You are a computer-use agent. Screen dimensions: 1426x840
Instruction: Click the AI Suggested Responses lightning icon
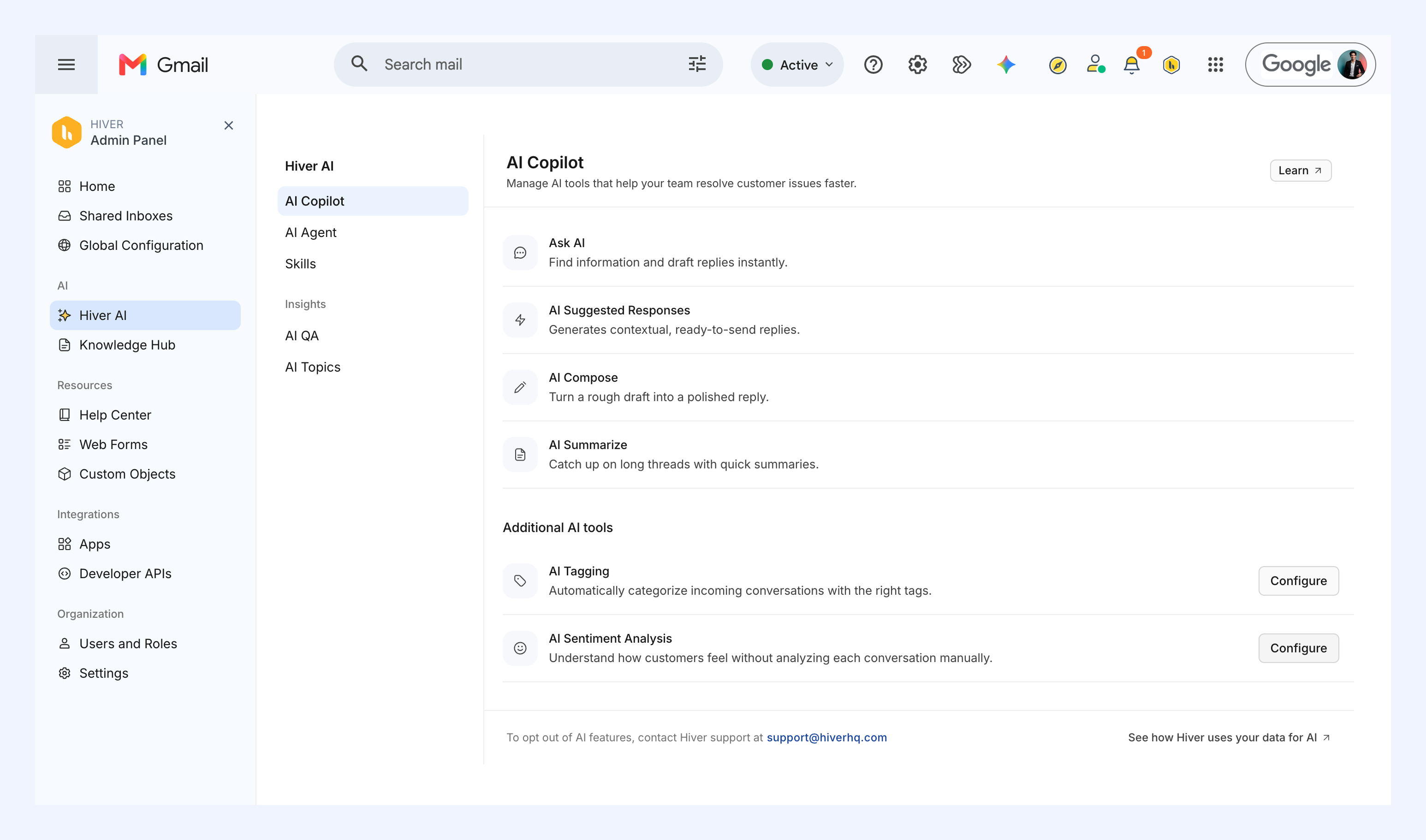coord(520,320)
